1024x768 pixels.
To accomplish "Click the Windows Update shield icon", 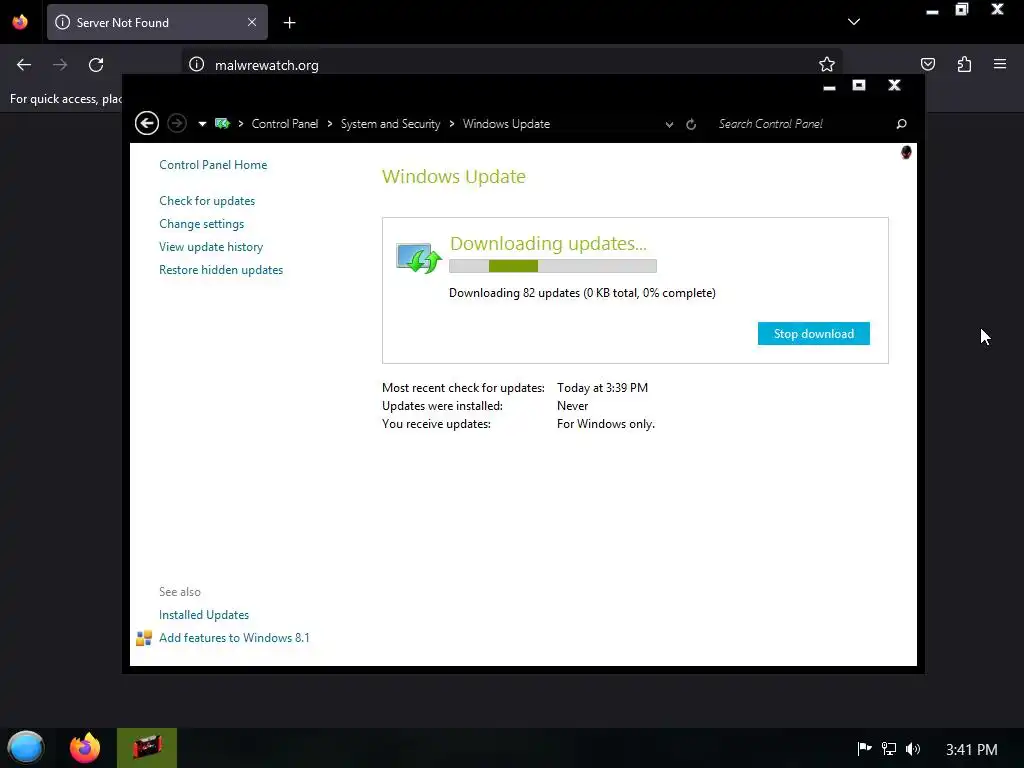I will coord(419,258).
